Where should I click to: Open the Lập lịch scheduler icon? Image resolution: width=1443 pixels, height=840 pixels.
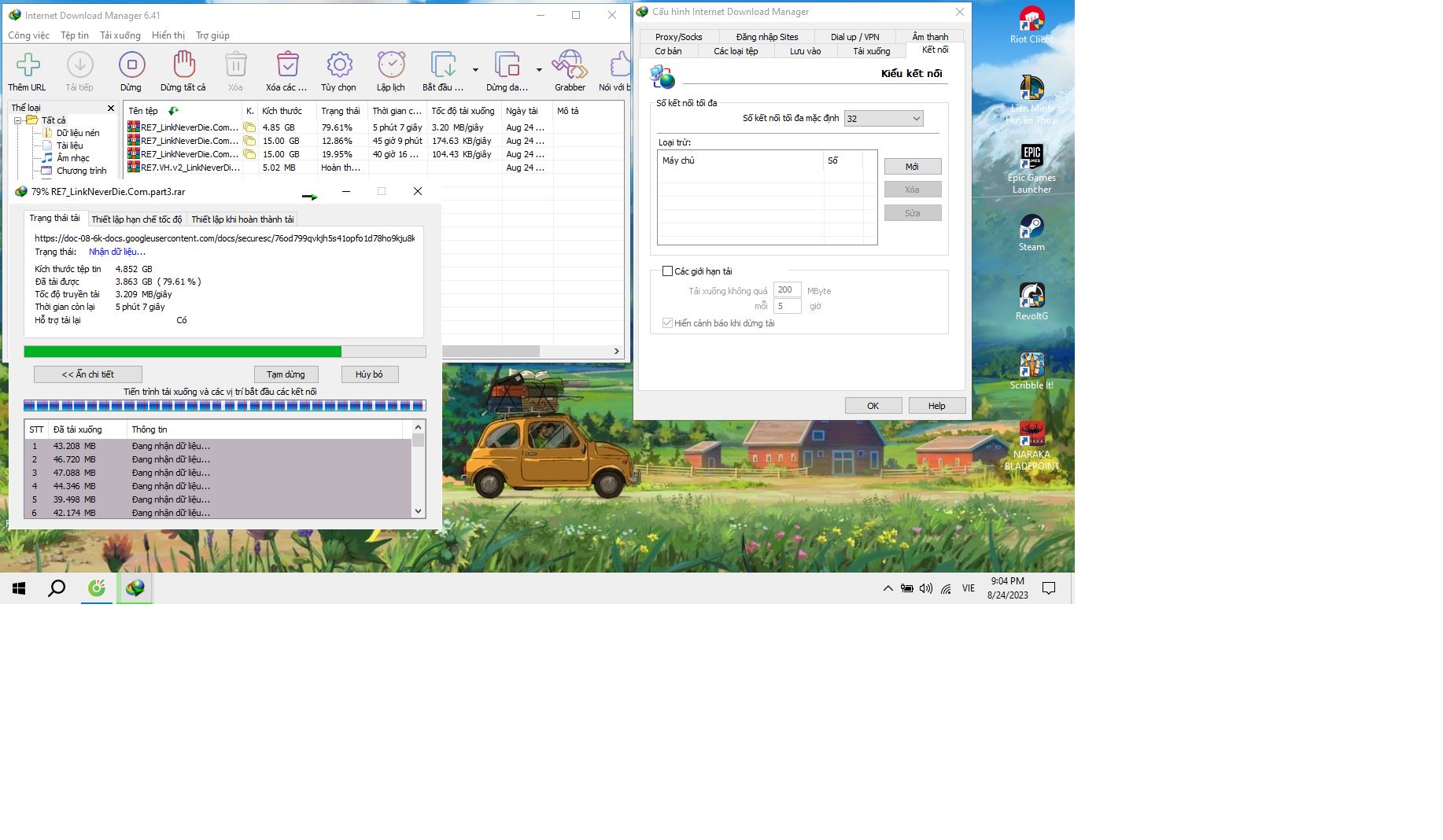point(390,65)
